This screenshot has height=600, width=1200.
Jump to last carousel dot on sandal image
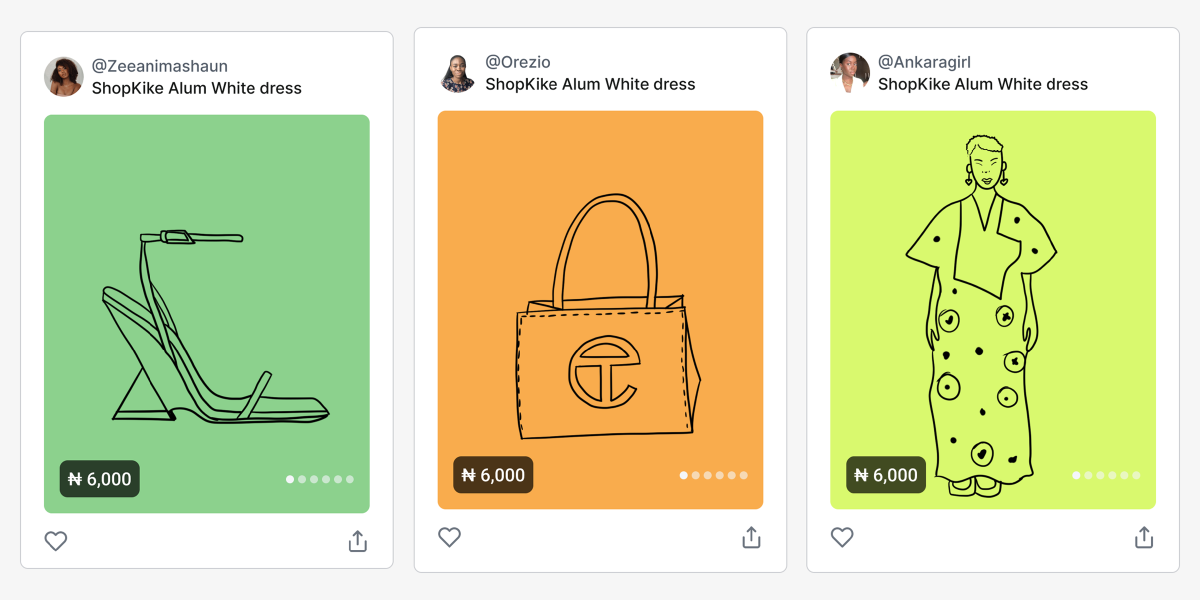pos(350,479)
